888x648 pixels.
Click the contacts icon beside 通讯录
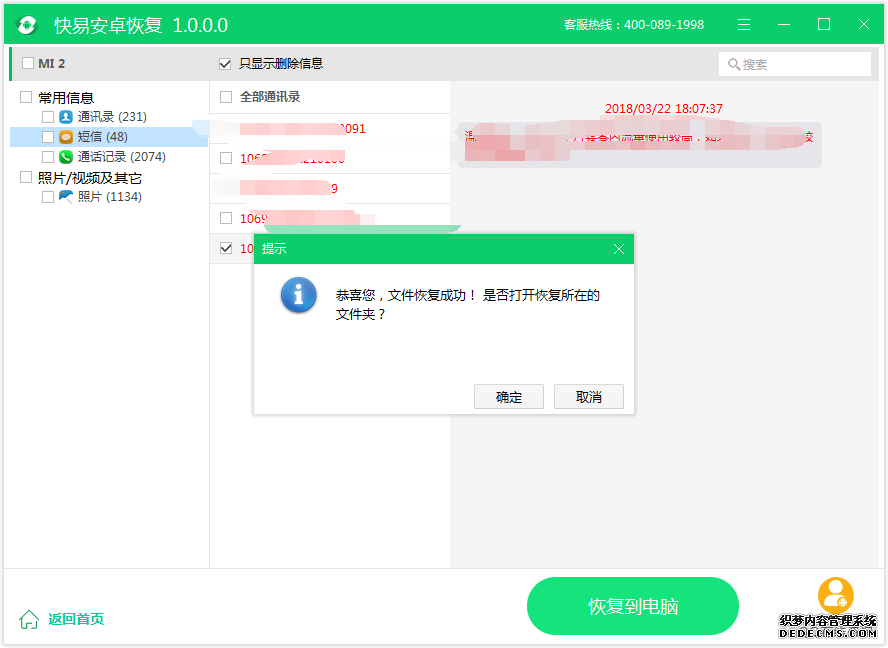click(66, 117)
